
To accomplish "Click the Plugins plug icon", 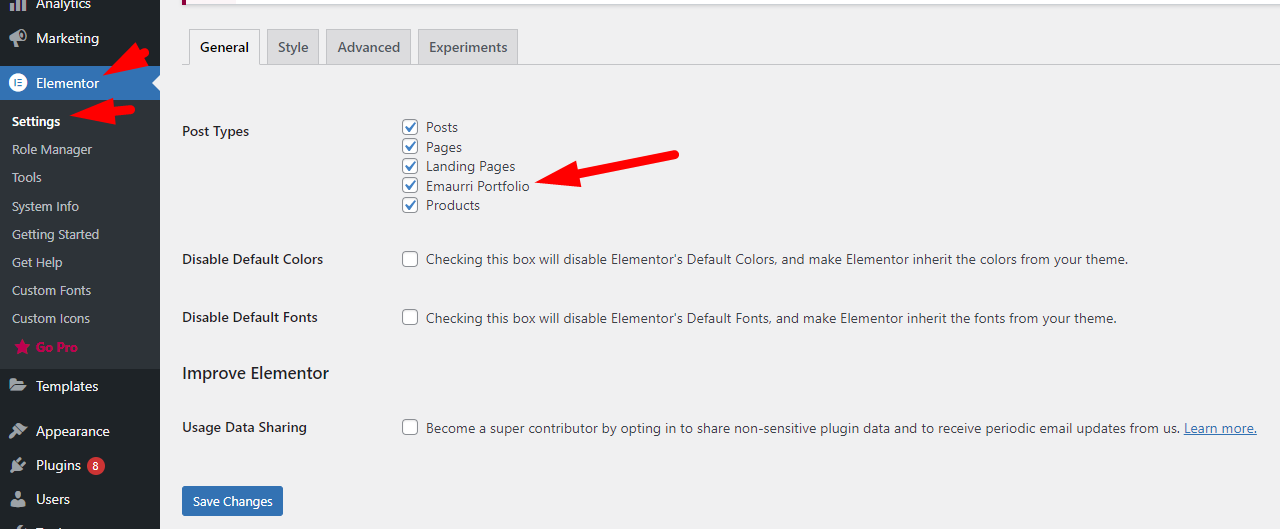I will pos(18,465).
